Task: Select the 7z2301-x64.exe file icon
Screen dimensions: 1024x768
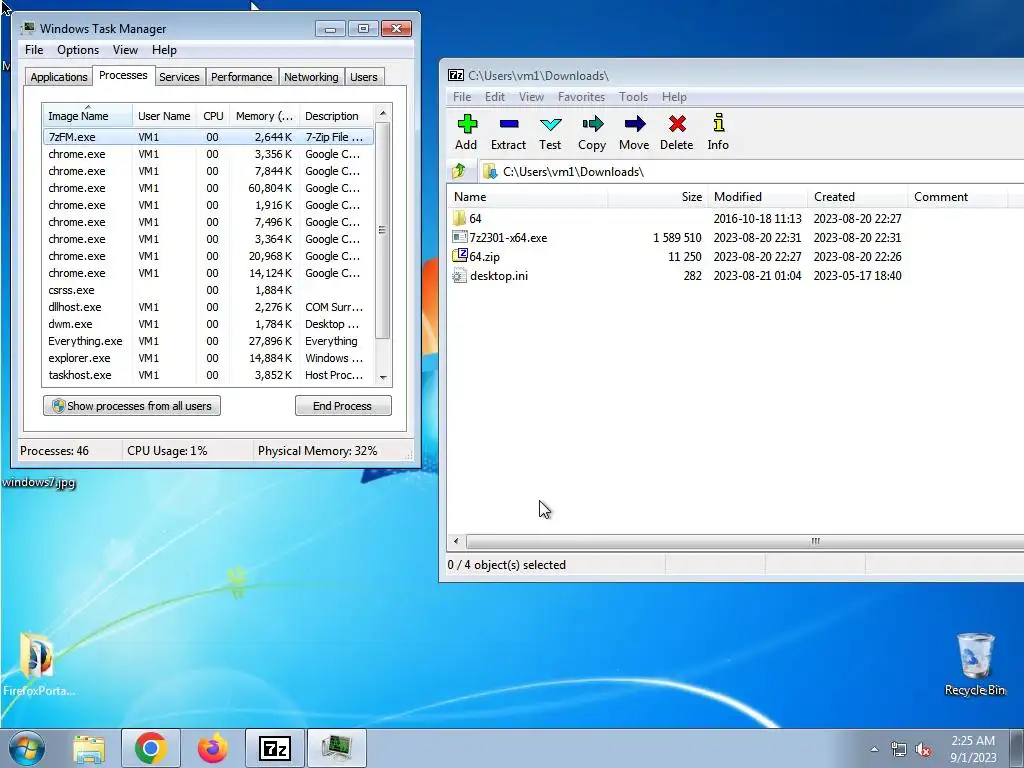Action: [x=460, y=237]
